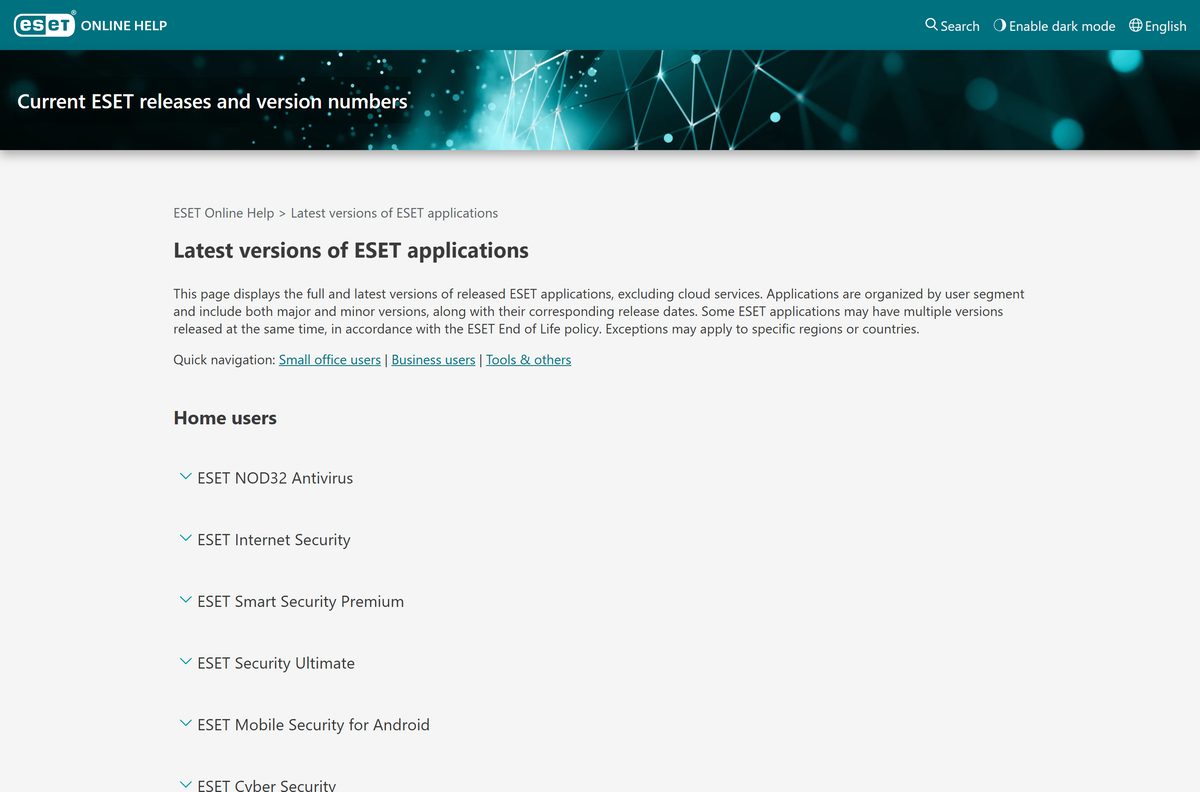Screen dimensions: 1200x792
Task: Click the dark mode half-circle icon
Action: click(999, 25)
